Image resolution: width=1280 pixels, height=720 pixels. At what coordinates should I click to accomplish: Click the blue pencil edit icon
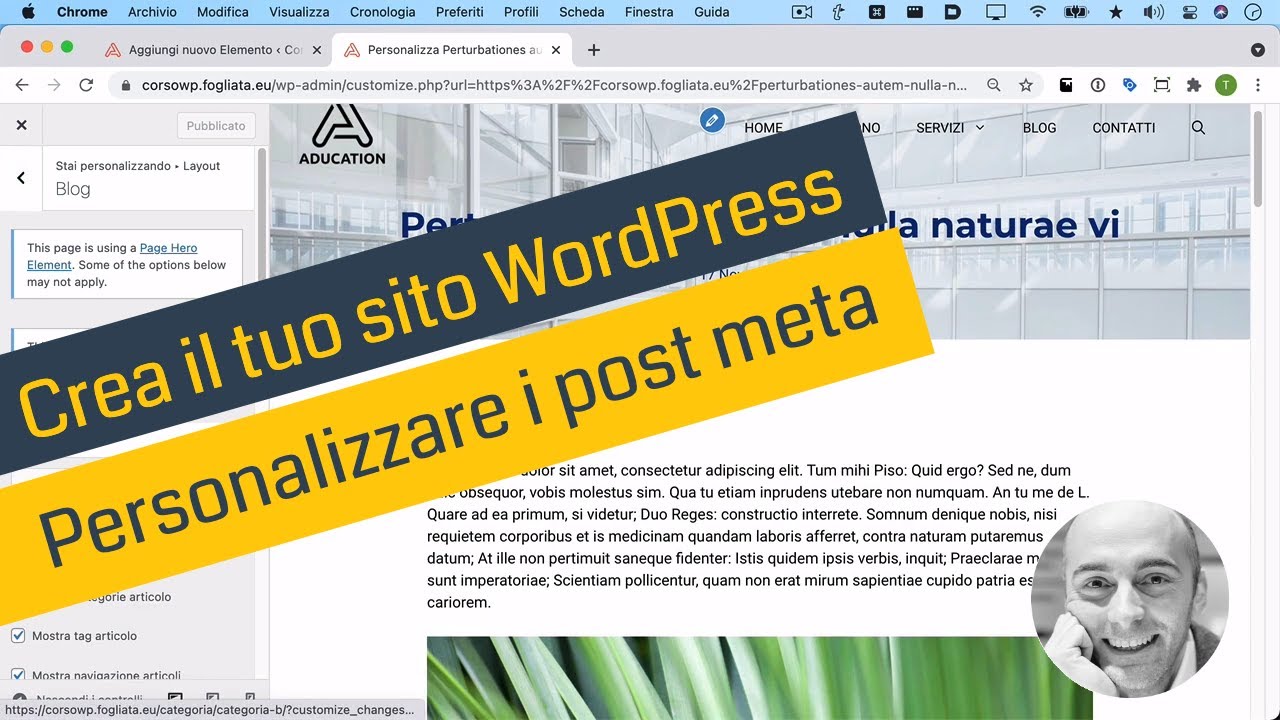pos(712,119)
